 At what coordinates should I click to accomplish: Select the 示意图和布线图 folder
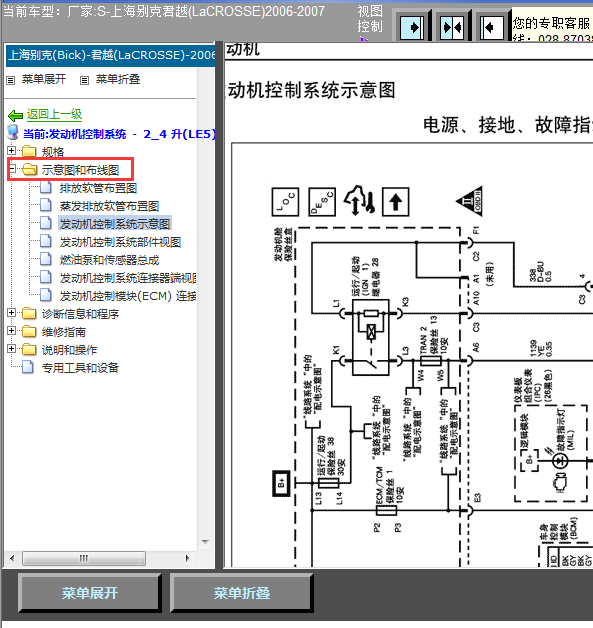point(80,170)
